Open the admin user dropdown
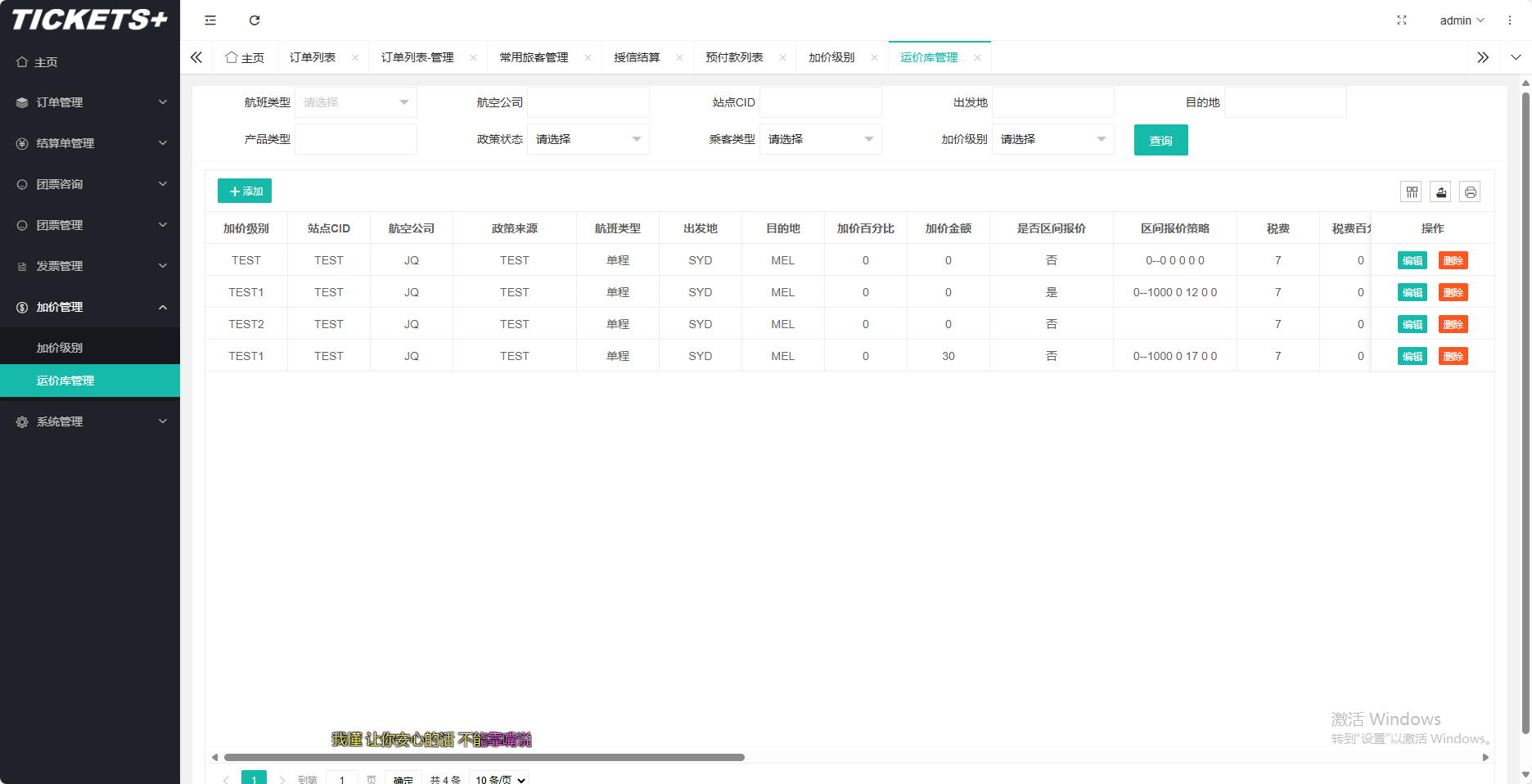This screenshot has width=1532, height=784. [x=1462, y=20]
